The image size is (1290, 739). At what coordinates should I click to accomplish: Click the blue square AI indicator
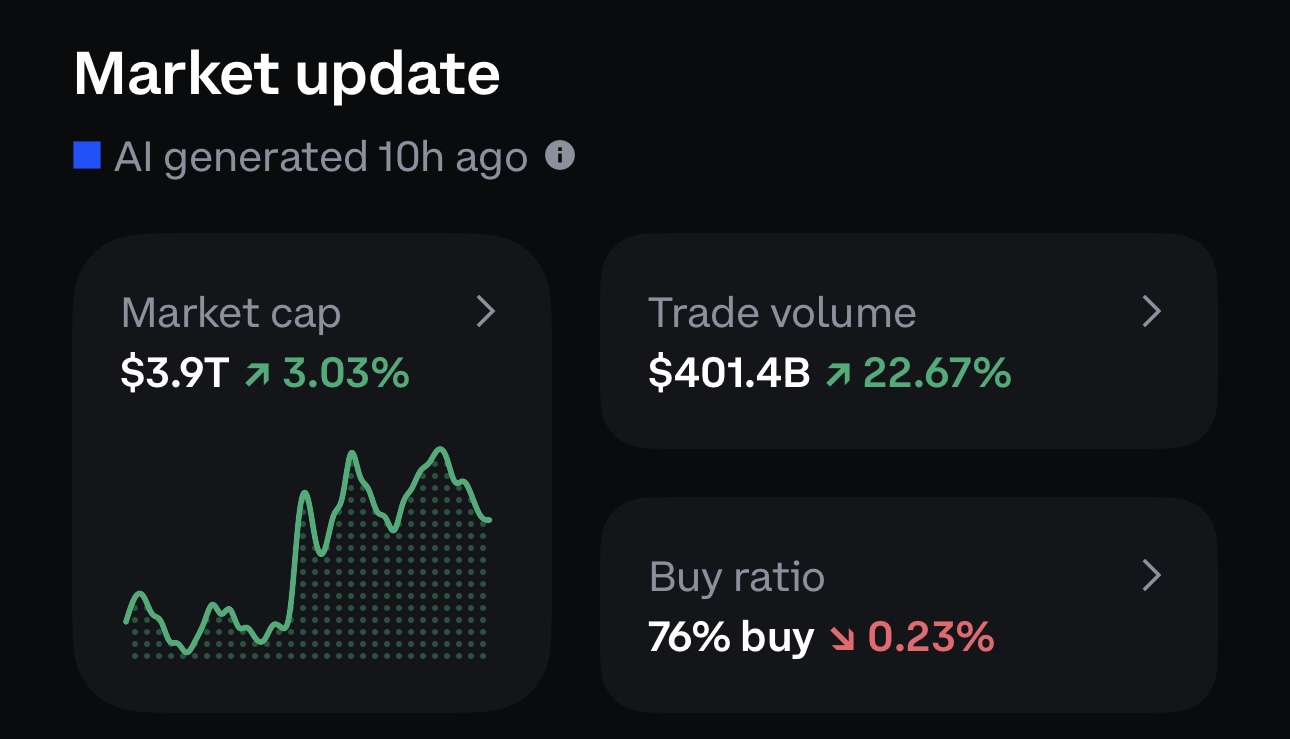click(87, 156)
